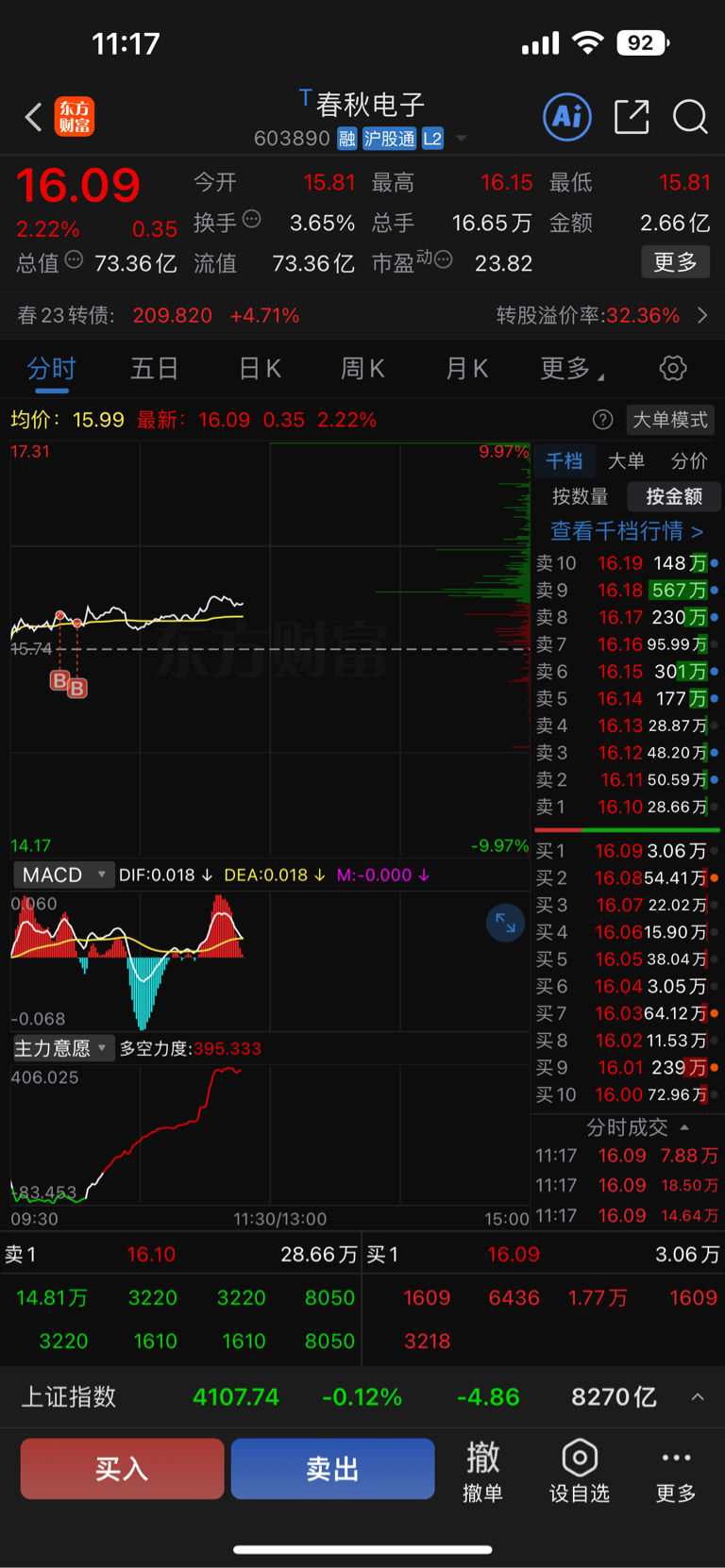Viewport: 725px width, 1568px height.
Task: Share the stock via the export icon
Action: click(631, 117)
